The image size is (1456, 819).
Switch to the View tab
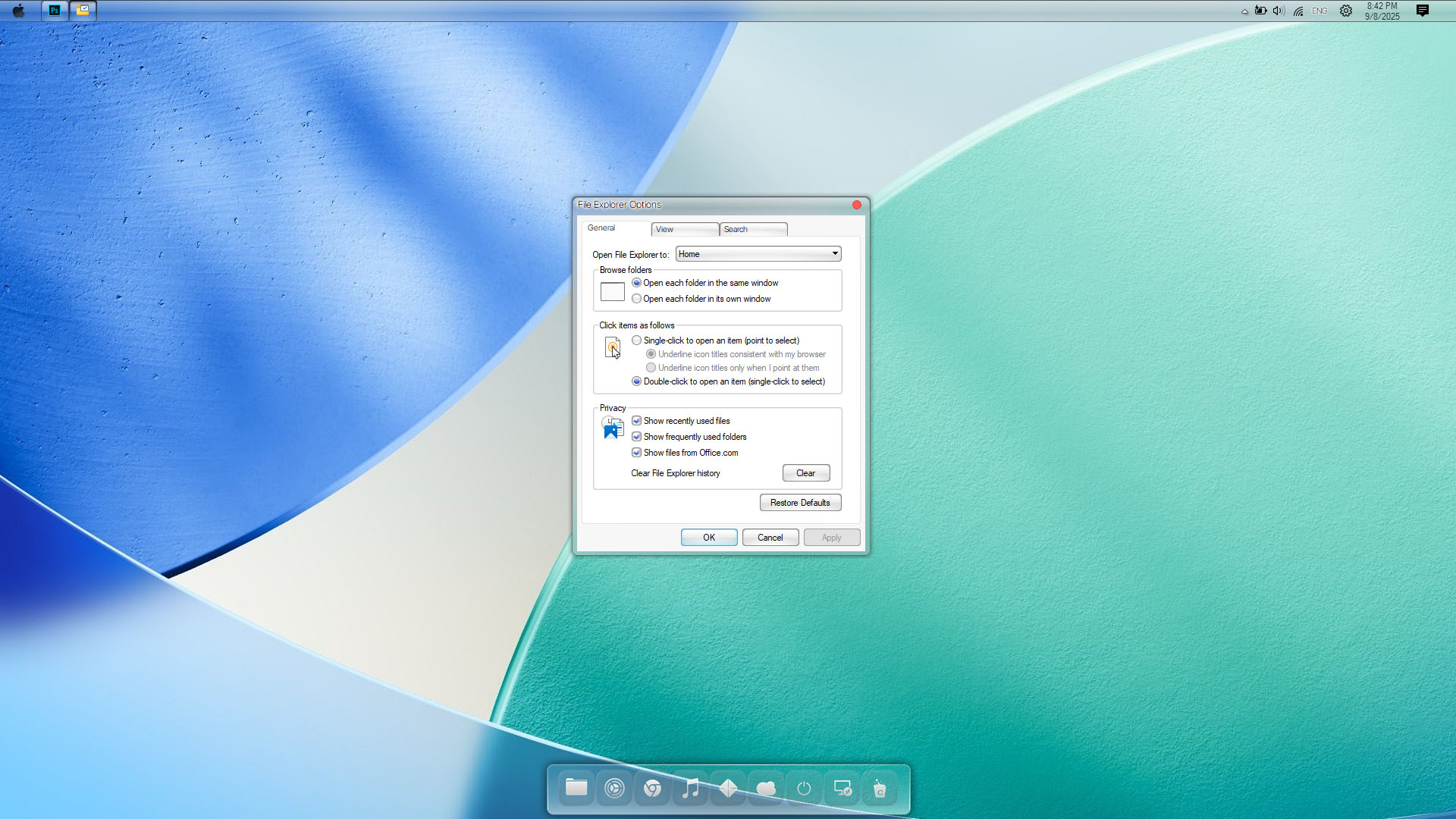point(684,229)
